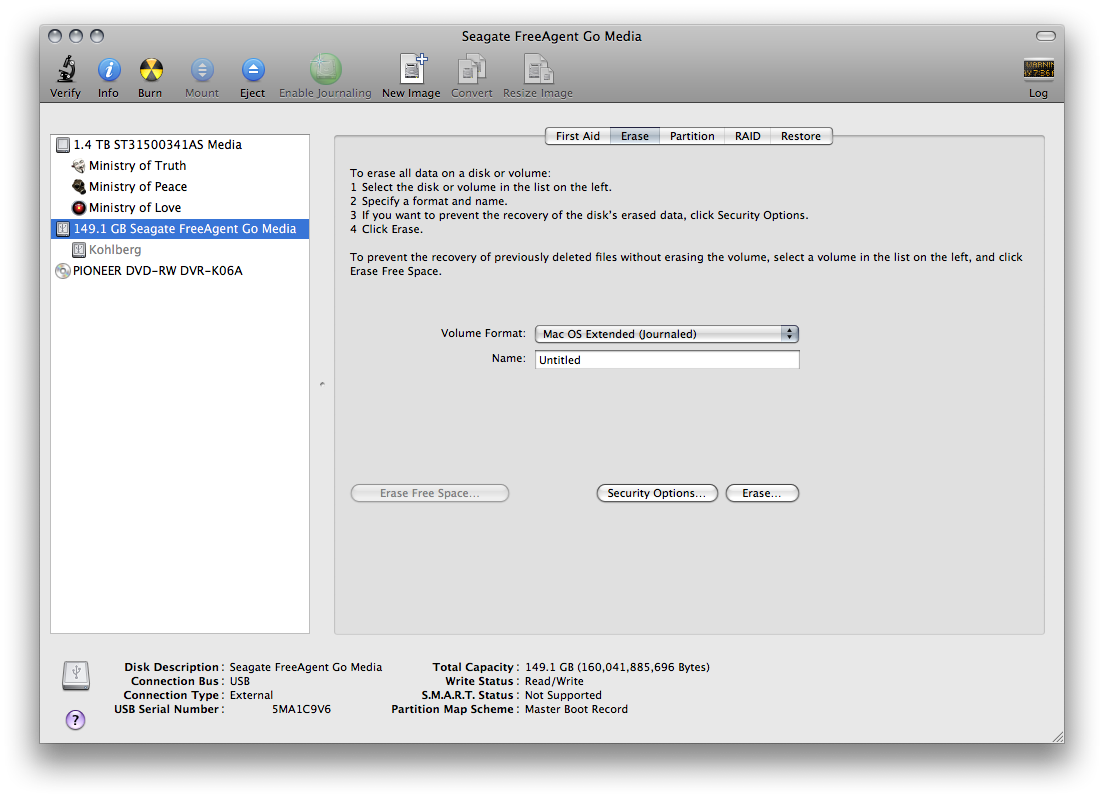
Task: Select 149.1 GB Seagate FreeAgent Go Media
Action: point(180,229)
